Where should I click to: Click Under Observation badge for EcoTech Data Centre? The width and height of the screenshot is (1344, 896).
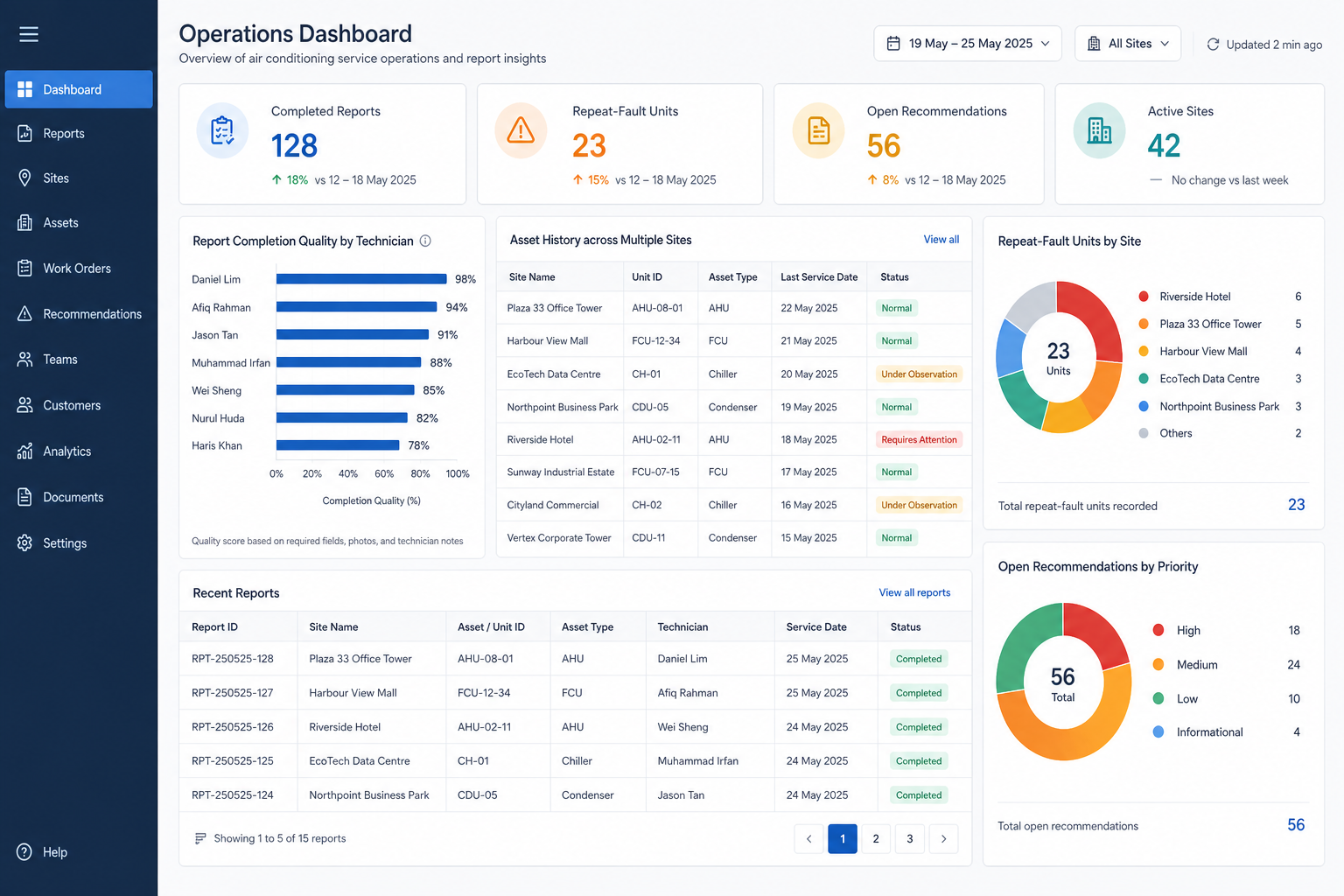point(919,374)
